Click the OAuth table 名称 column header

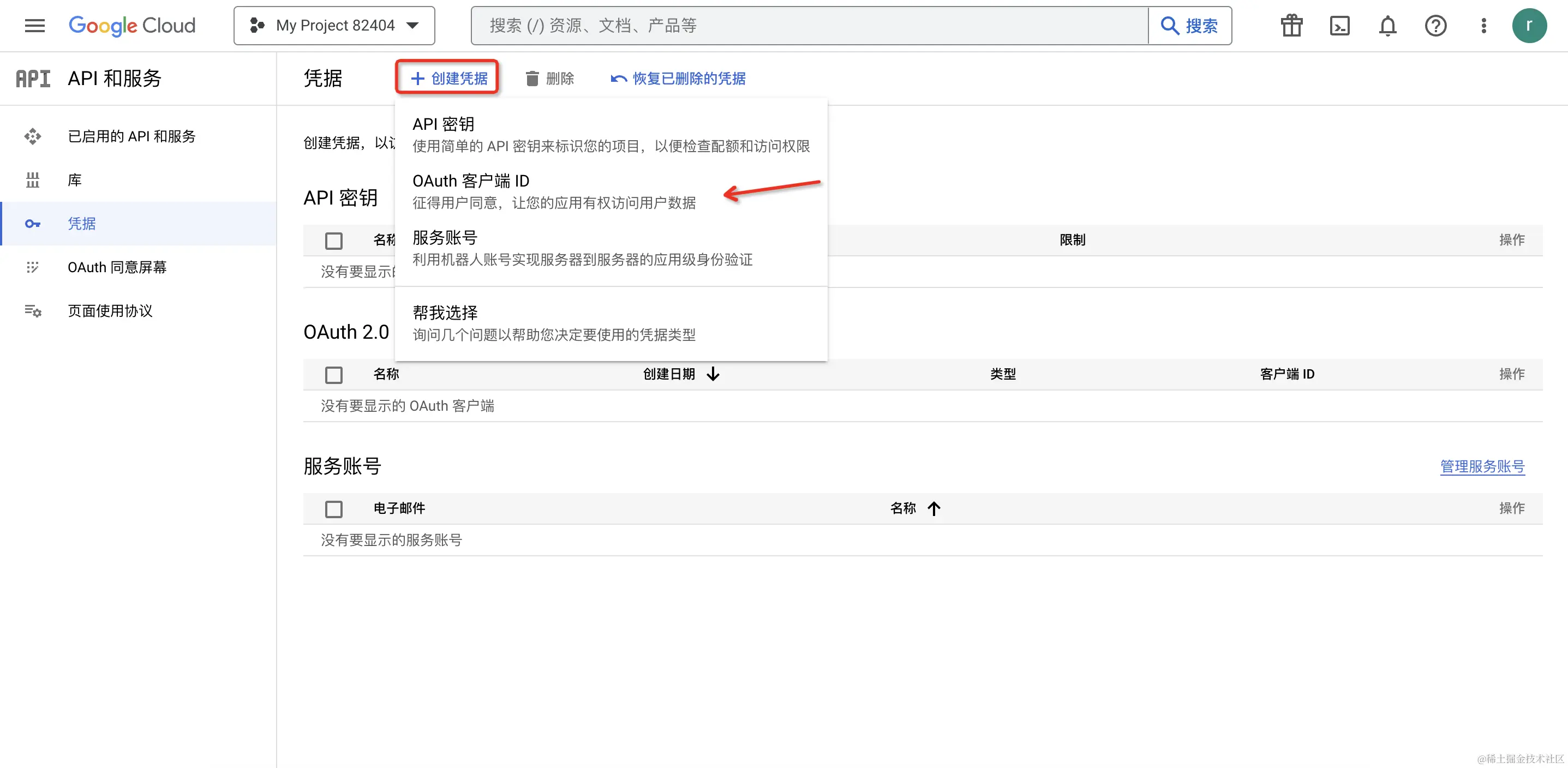386,374
